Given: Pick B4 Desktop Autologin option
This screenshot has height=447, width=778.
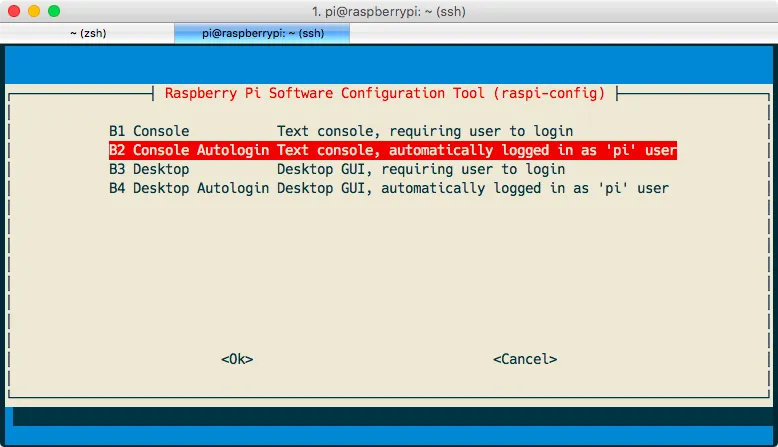Looking at the screenshot, I should pos(389,189).
